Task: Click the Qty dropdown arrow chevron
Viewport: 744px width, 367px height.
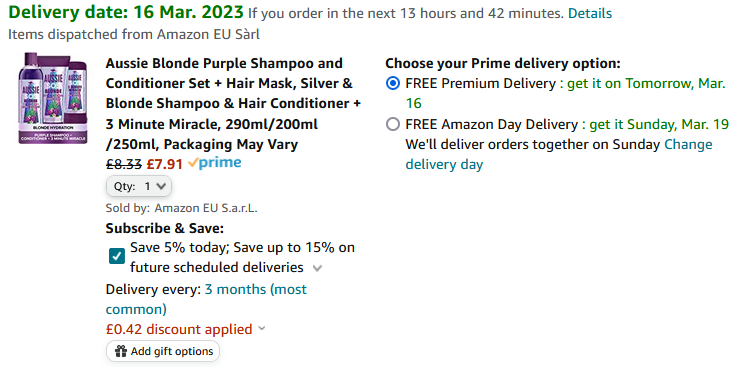Action: pyautogui.click(x=161, y=187)
